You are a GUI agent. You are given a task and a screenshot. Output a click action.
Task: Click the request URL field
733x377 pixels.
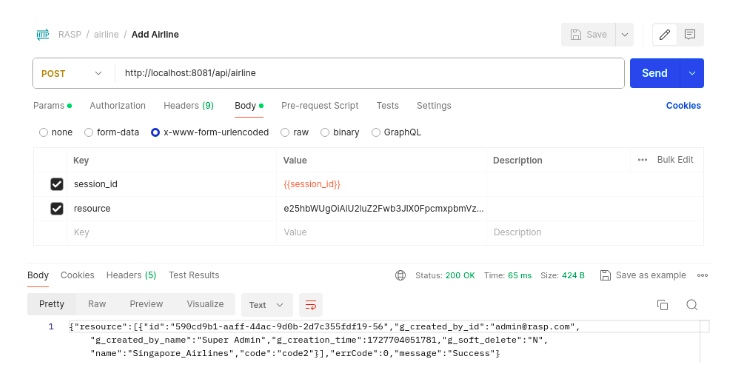click(x=369, y=73)
